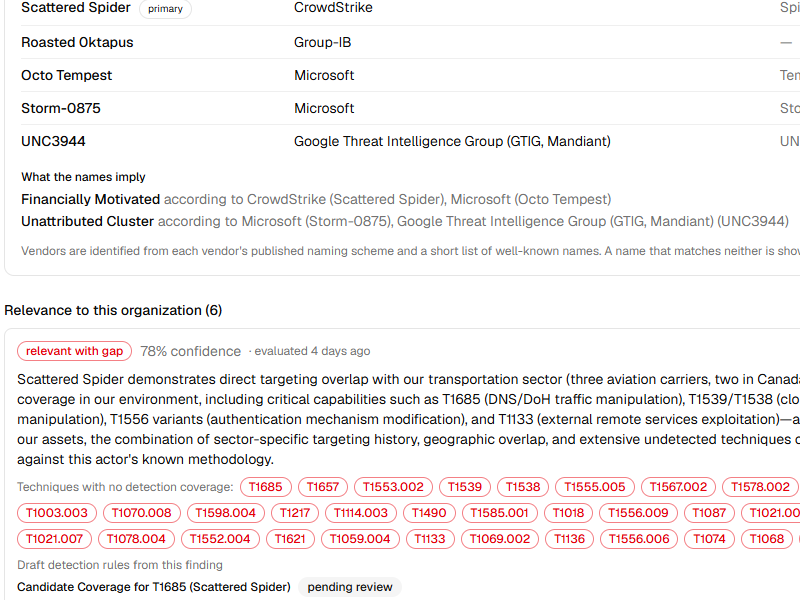Select the T1021.007 technique chip
800x600 pixels.
(x=54, y=539)
